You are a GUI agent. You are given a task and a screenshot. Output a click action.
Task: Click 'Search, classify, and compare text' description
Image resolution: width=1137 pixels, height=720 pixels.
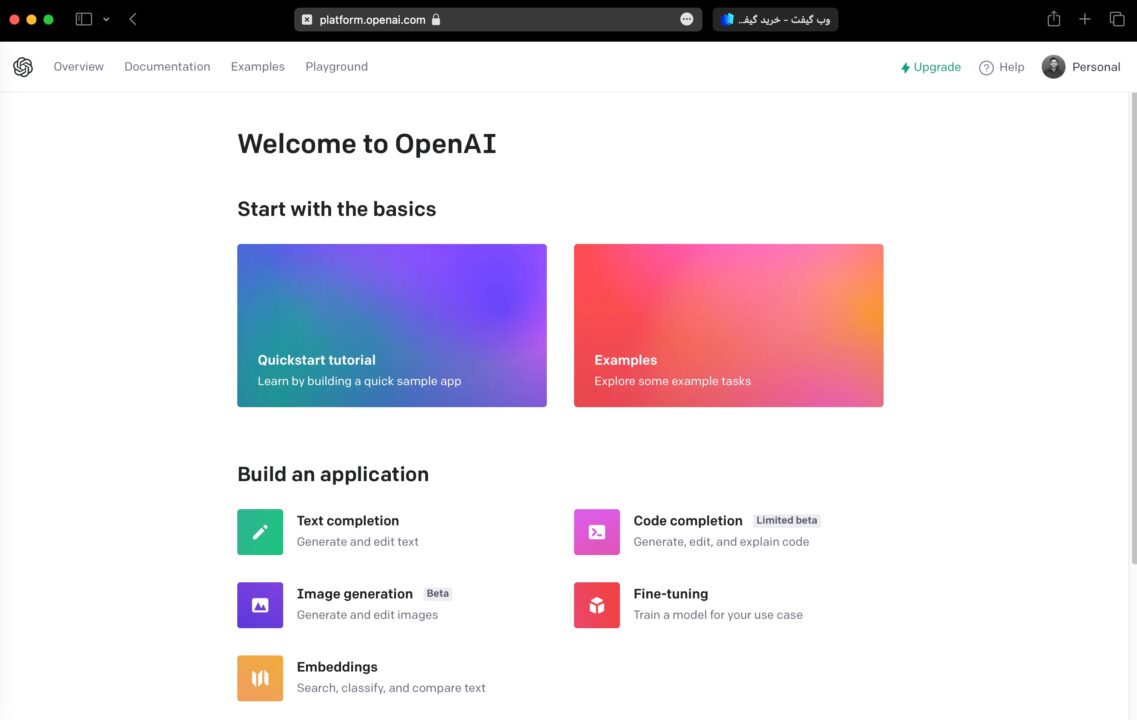[x=391, y=688]
